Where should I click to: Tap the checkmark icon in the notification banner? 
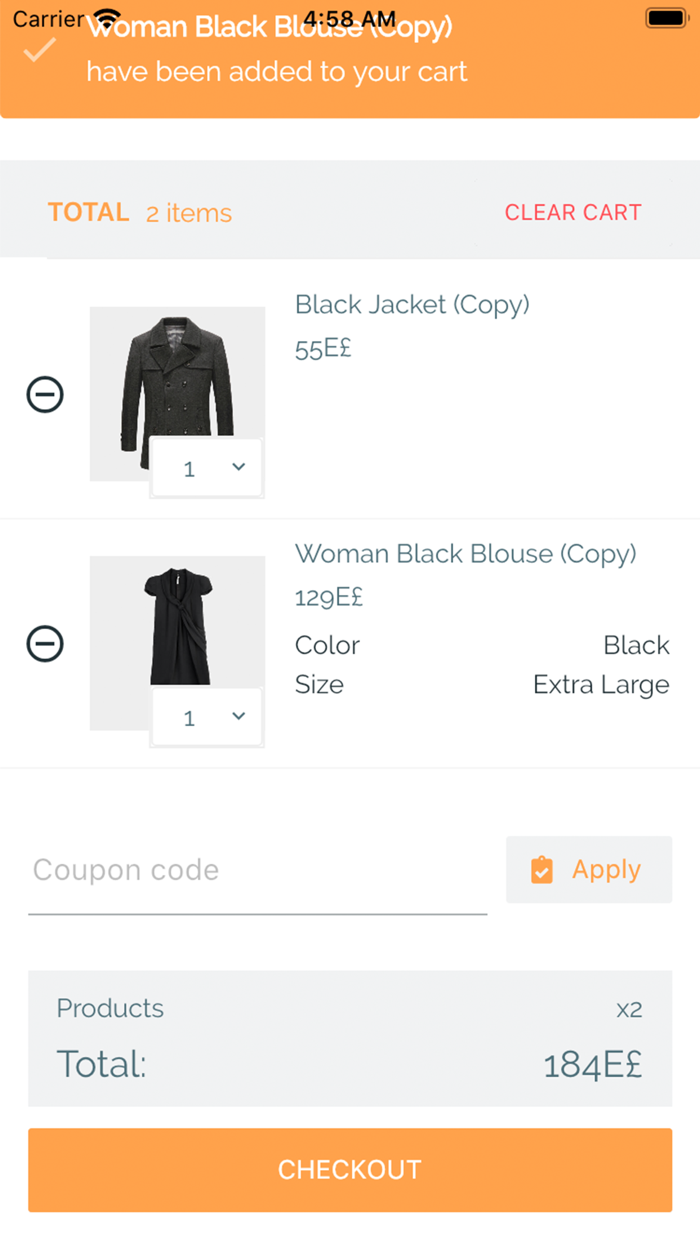(x=40, y=47)
